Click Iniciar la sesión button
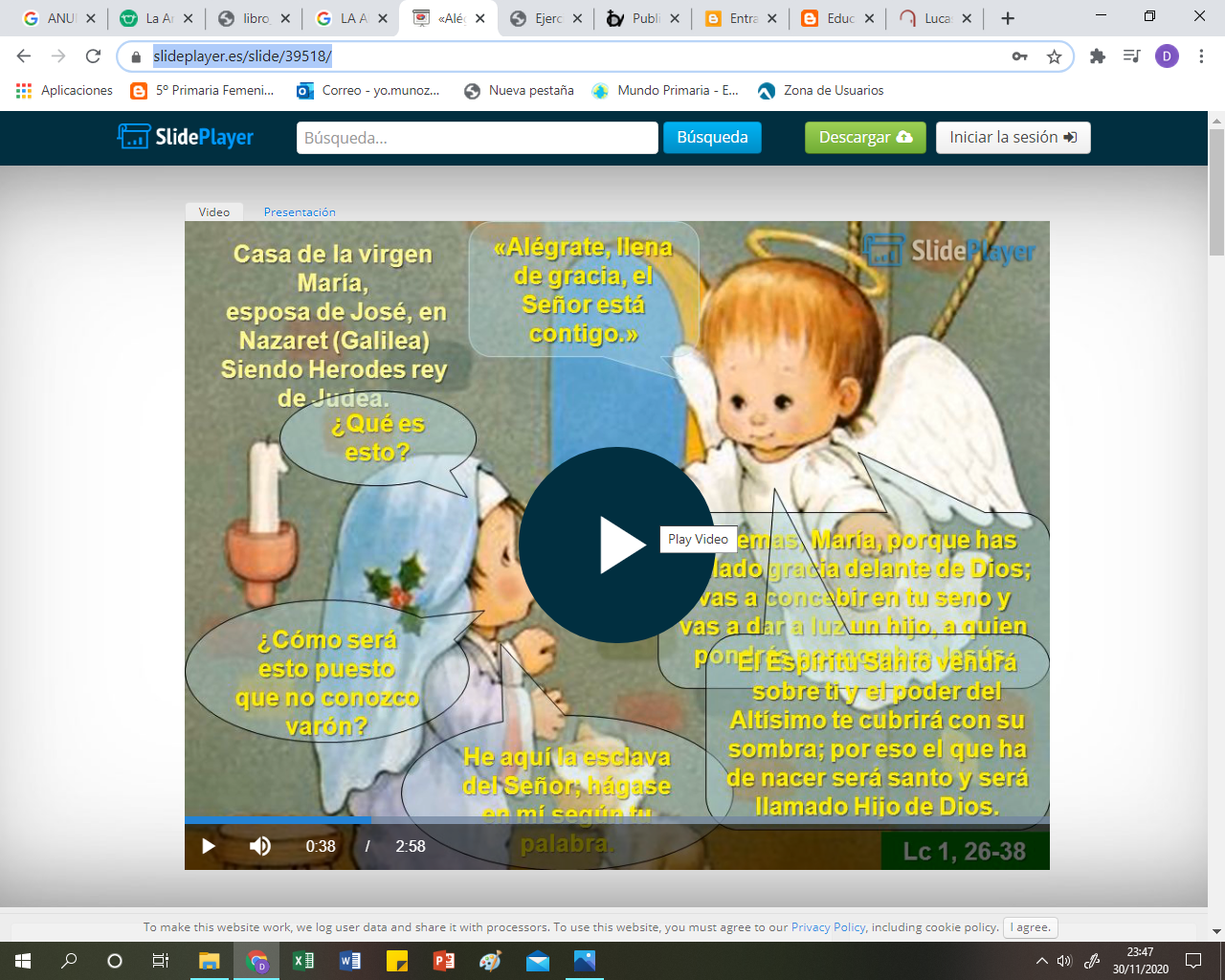 (x=1013, y=138)
